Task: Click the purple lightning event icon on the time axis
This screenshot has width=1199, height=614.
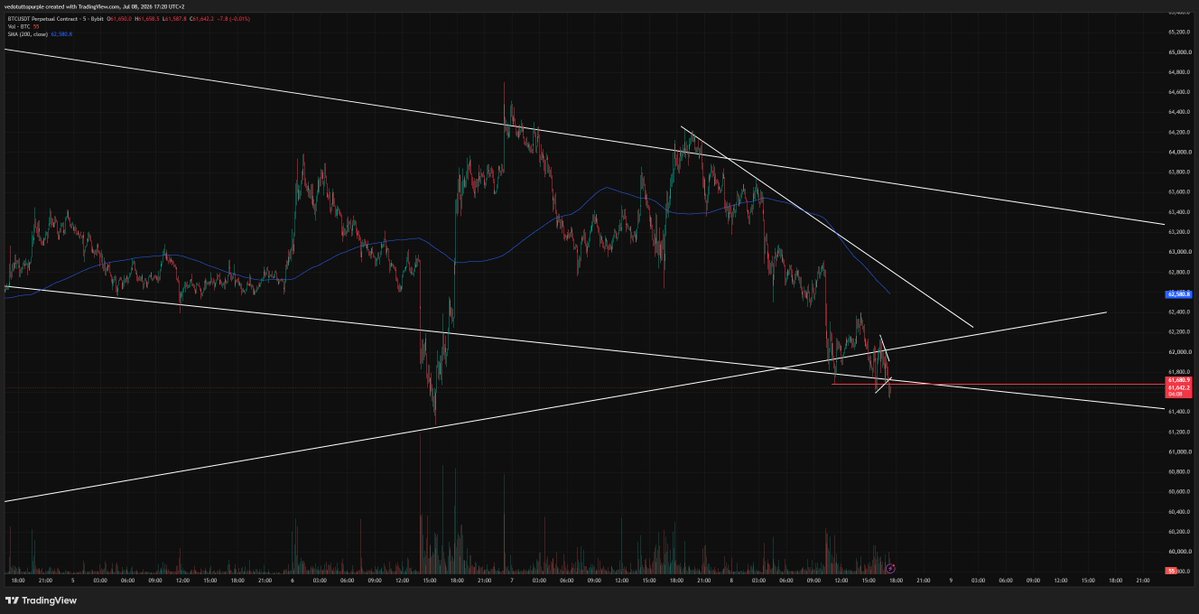Action: [890, 568]
